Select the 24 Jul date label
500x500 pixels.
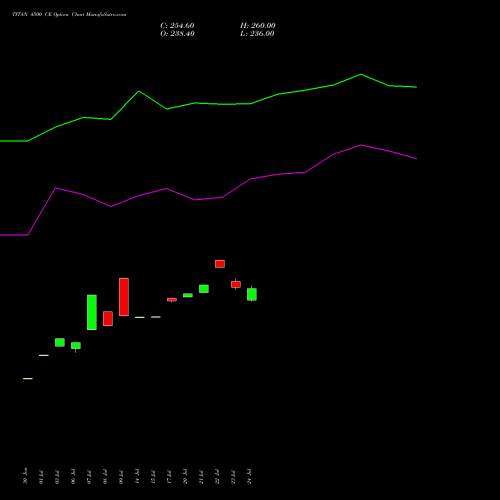pyautogui.click(x=249, y=477)
